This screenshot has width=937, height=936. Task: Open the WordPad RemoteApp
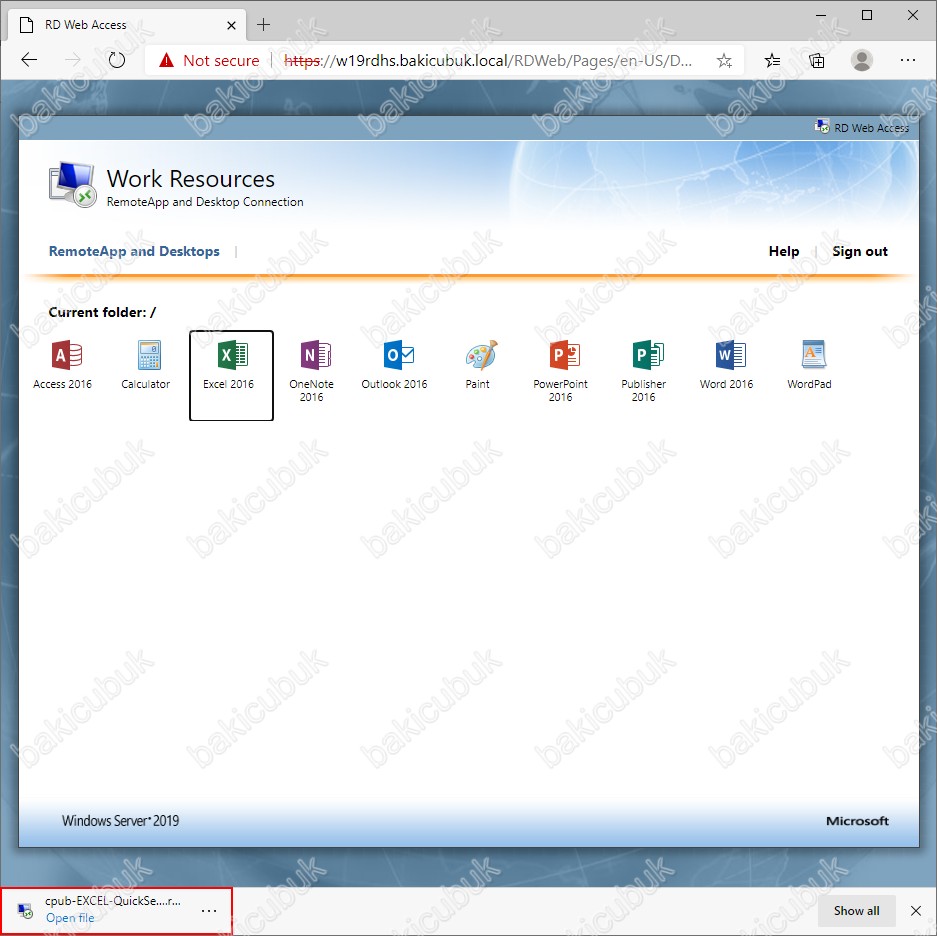coord(810,364)
